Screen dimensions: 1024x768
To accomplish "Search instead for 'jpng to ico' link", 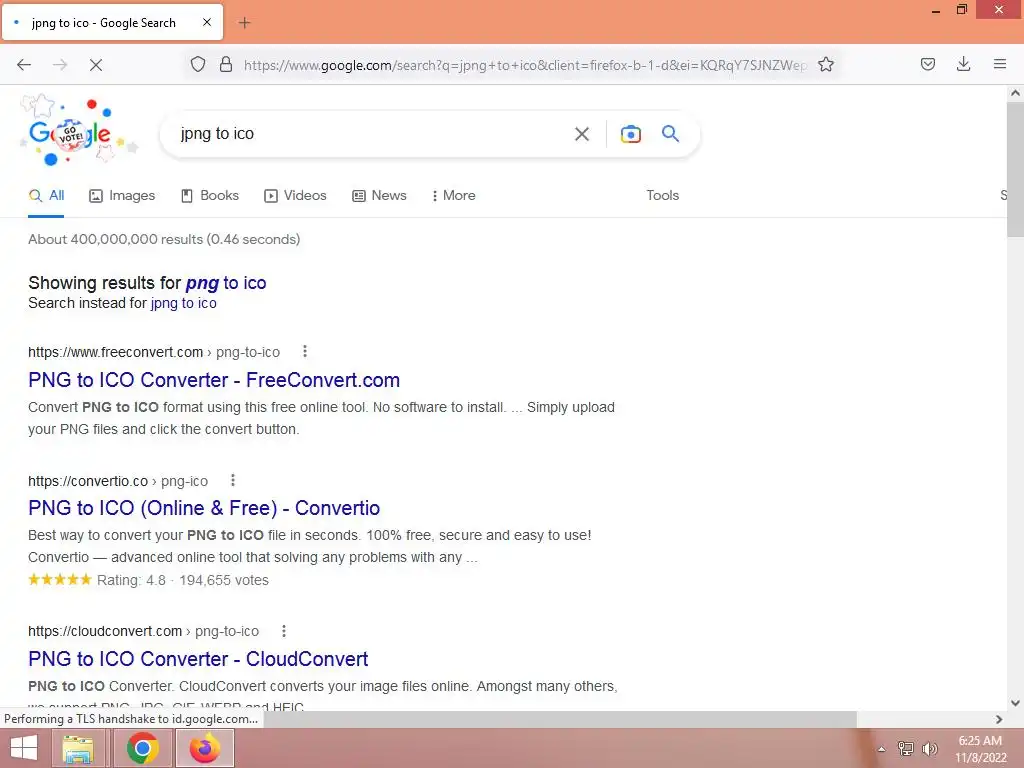I will pos(184,303).
